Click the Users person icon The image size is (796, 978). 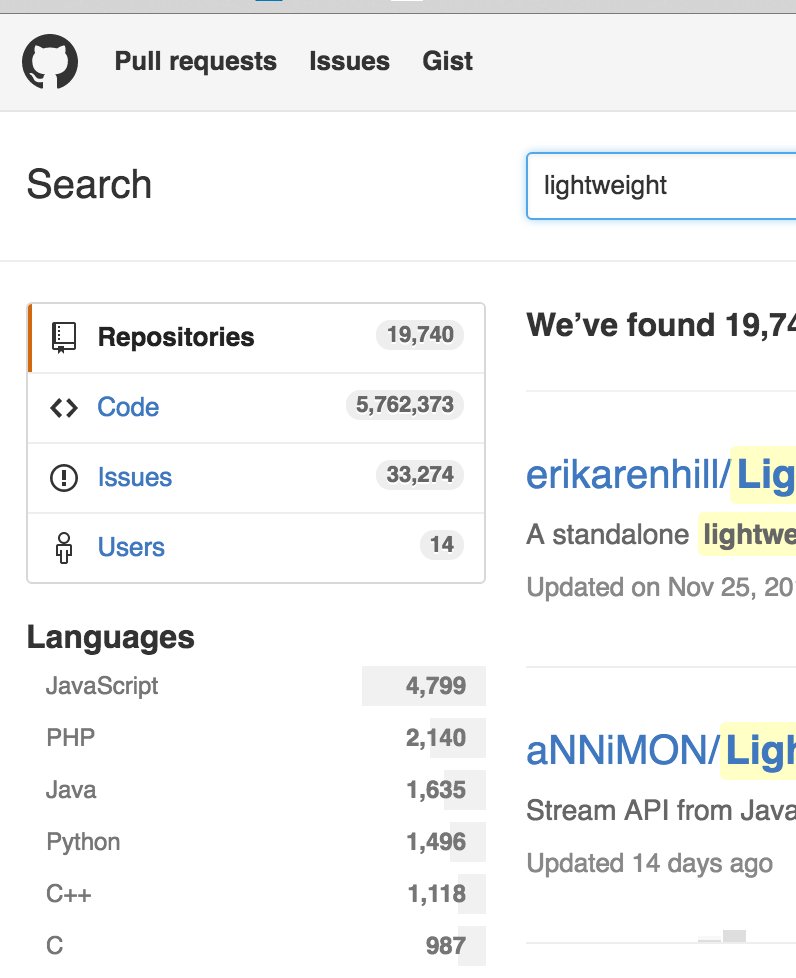click(x=64, y=548)
